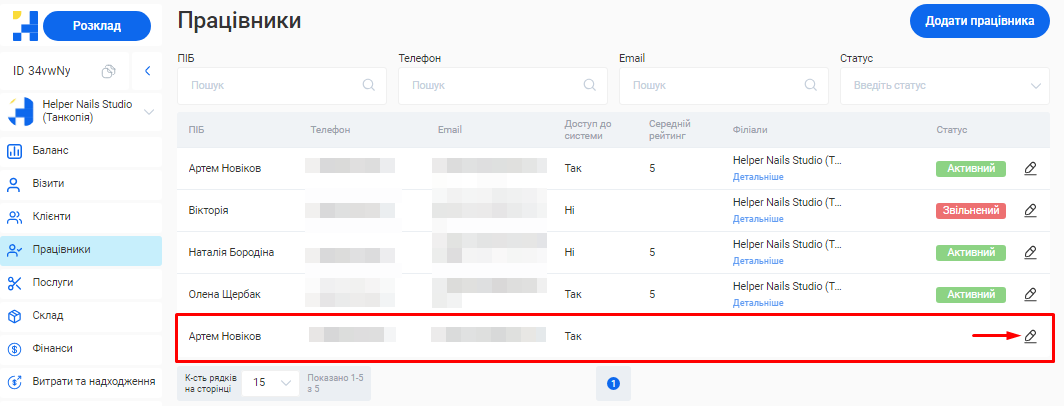Open Детальніше link for Вікторія
The image size is (1064, 406).
pyautogui.click(x=758, y=219)
